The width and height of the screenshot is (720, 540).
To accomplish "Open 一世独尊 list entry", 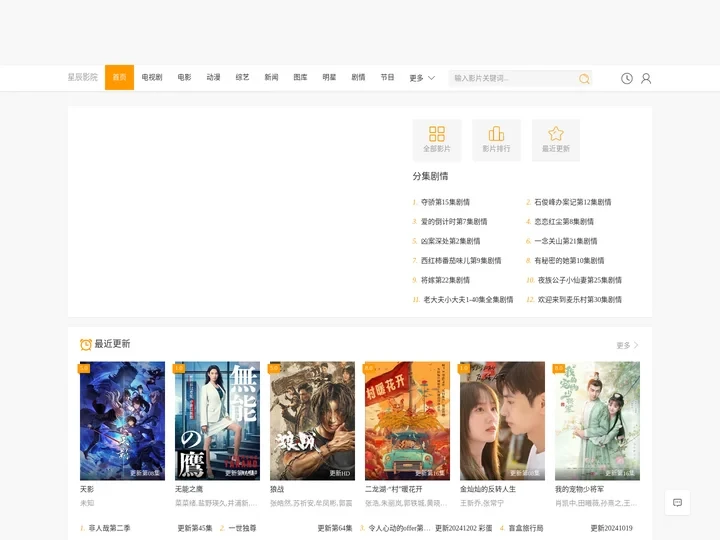I will [x=242, y=529].
